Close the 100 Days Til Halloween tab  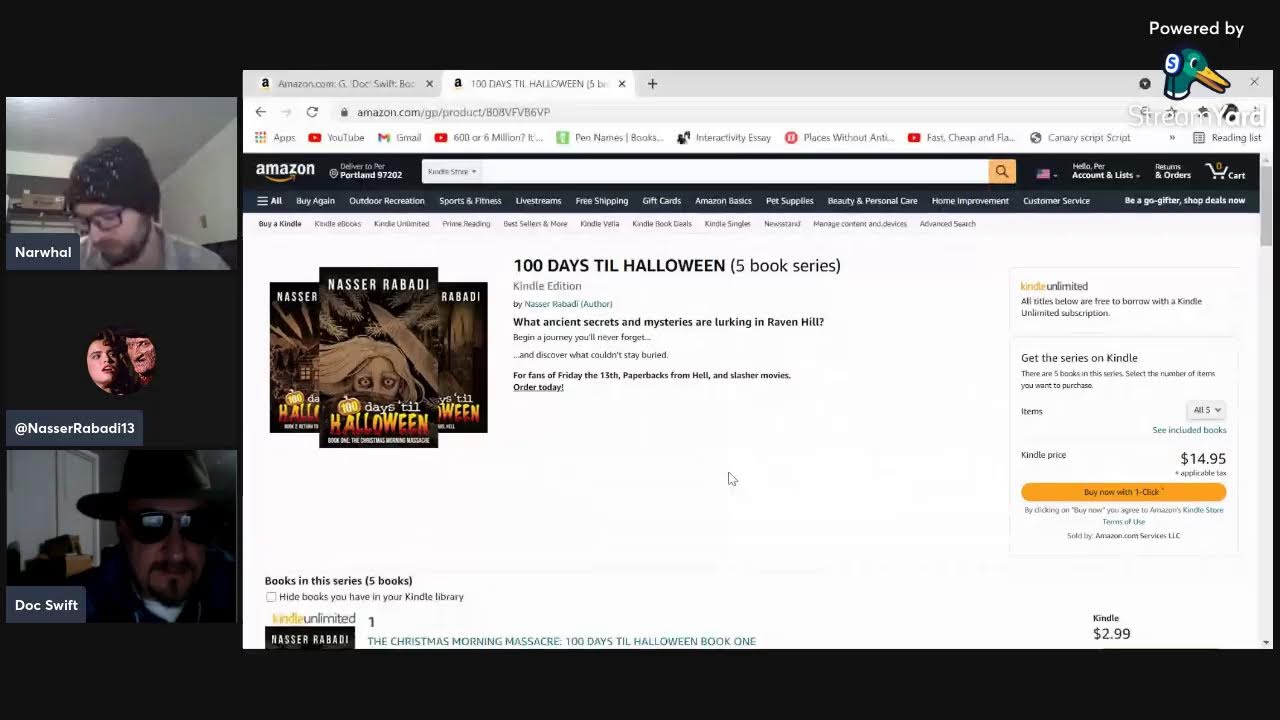point(621,84)
